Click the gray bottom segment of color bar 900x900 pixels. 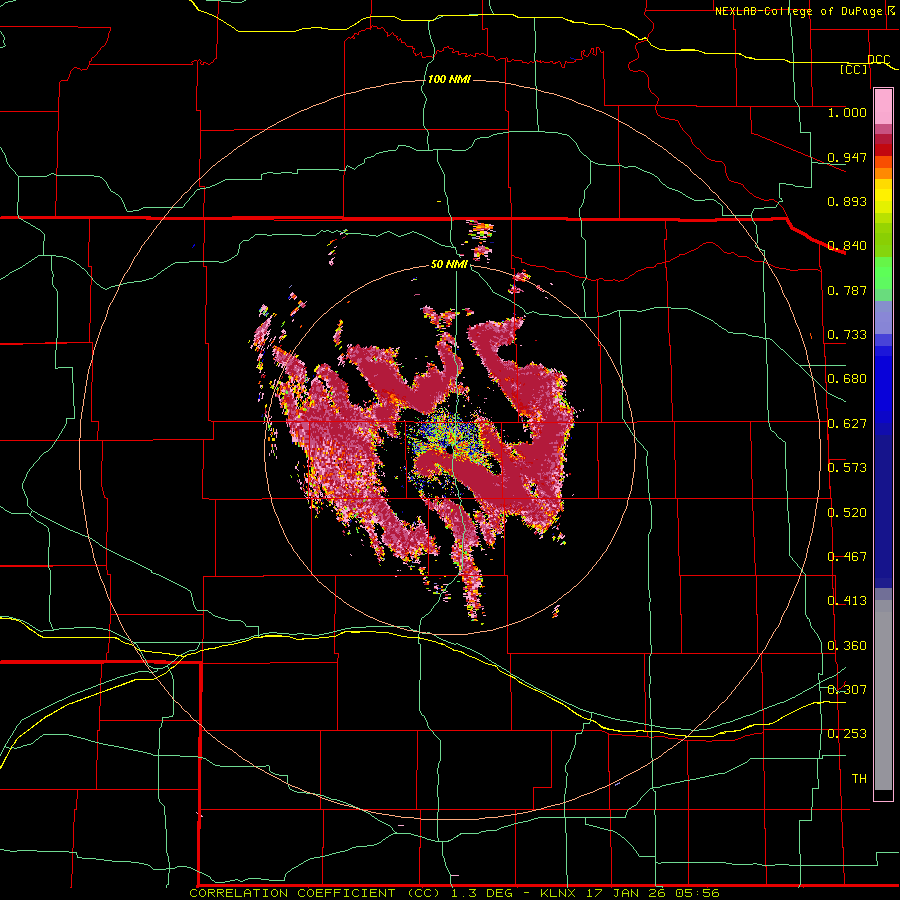tap(883, 695)
